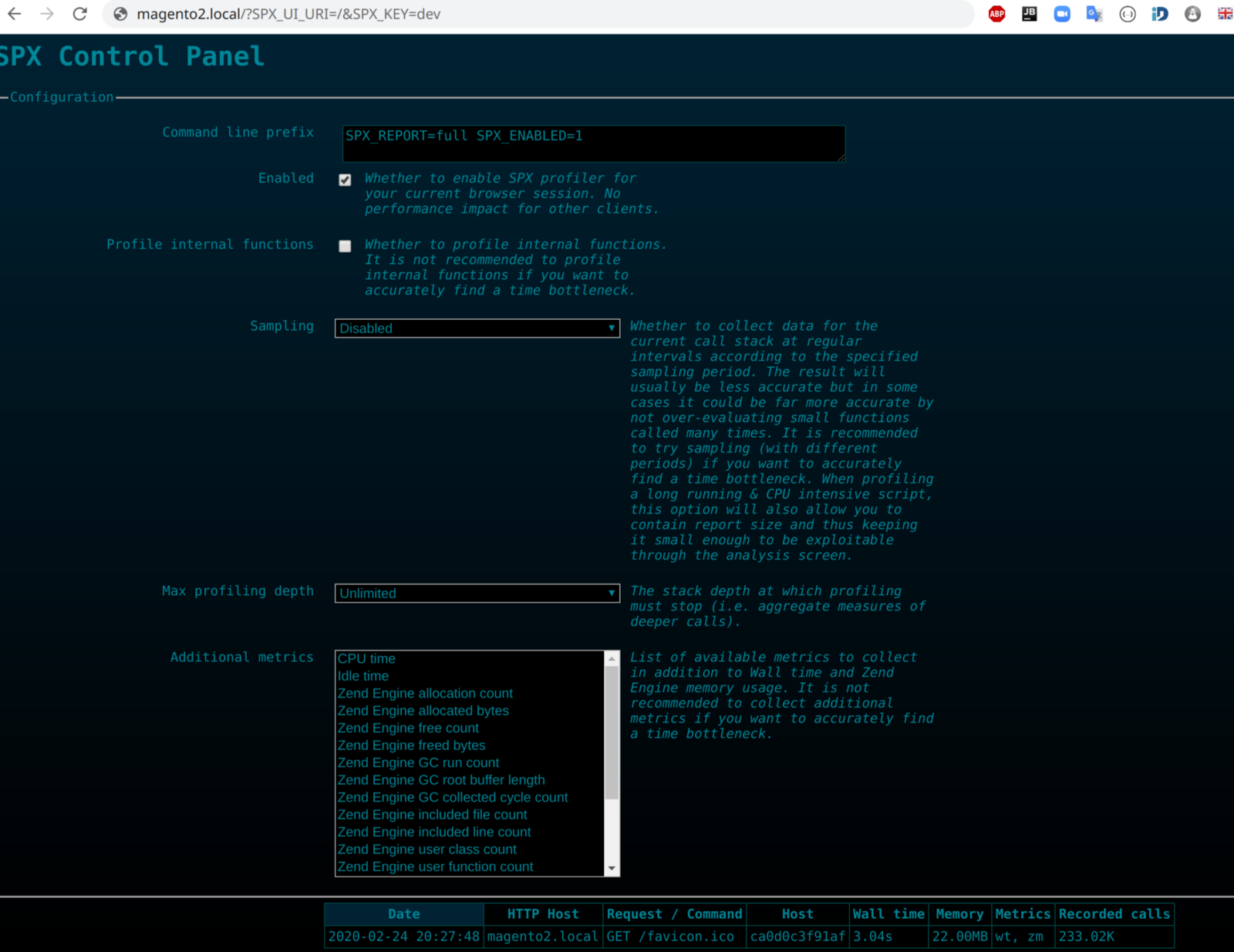Select Idle time metric
Image resolution: width=1234 pixels, height=952 pixels.
pos(470,676)
